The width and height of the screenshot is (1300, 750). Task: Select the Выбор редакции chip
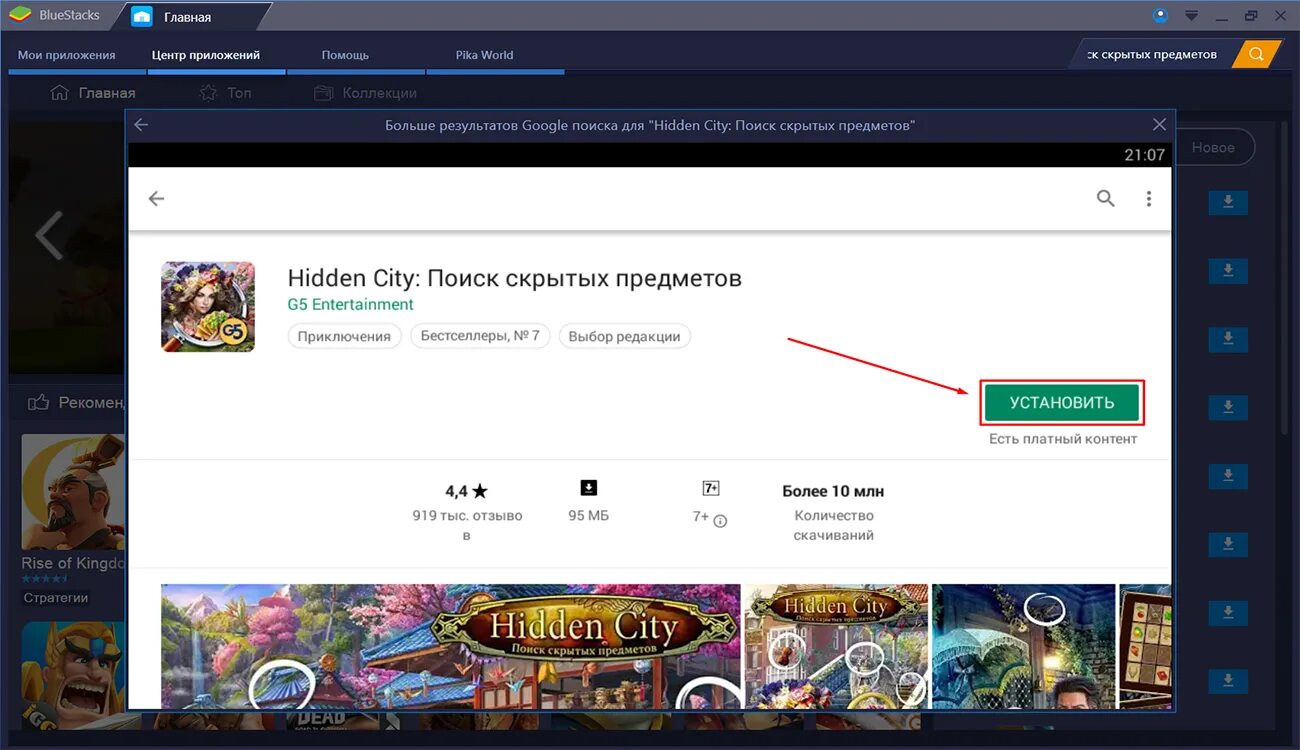[624, 336]
